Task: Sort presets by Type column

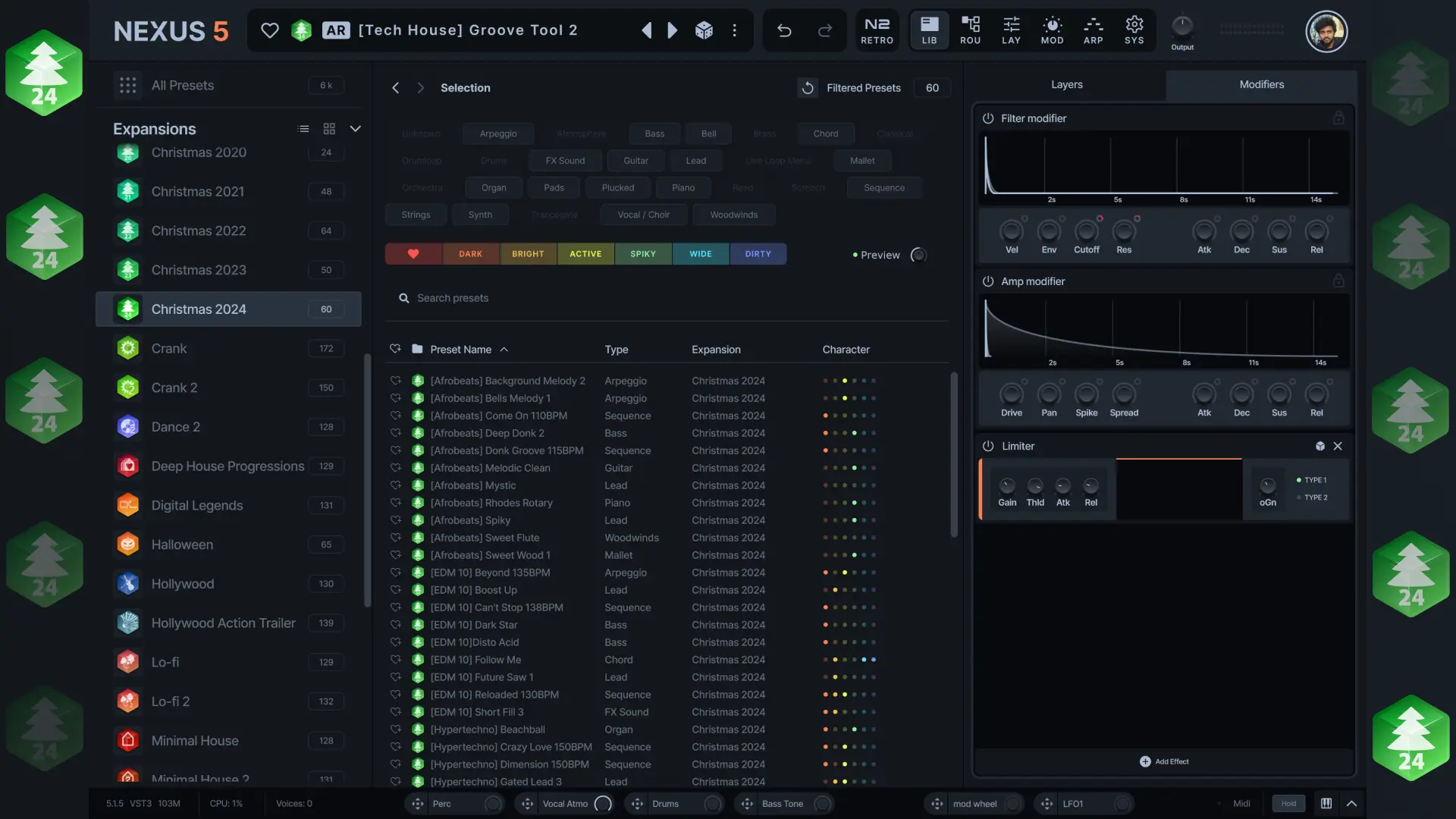Action: tap(617, 350)
